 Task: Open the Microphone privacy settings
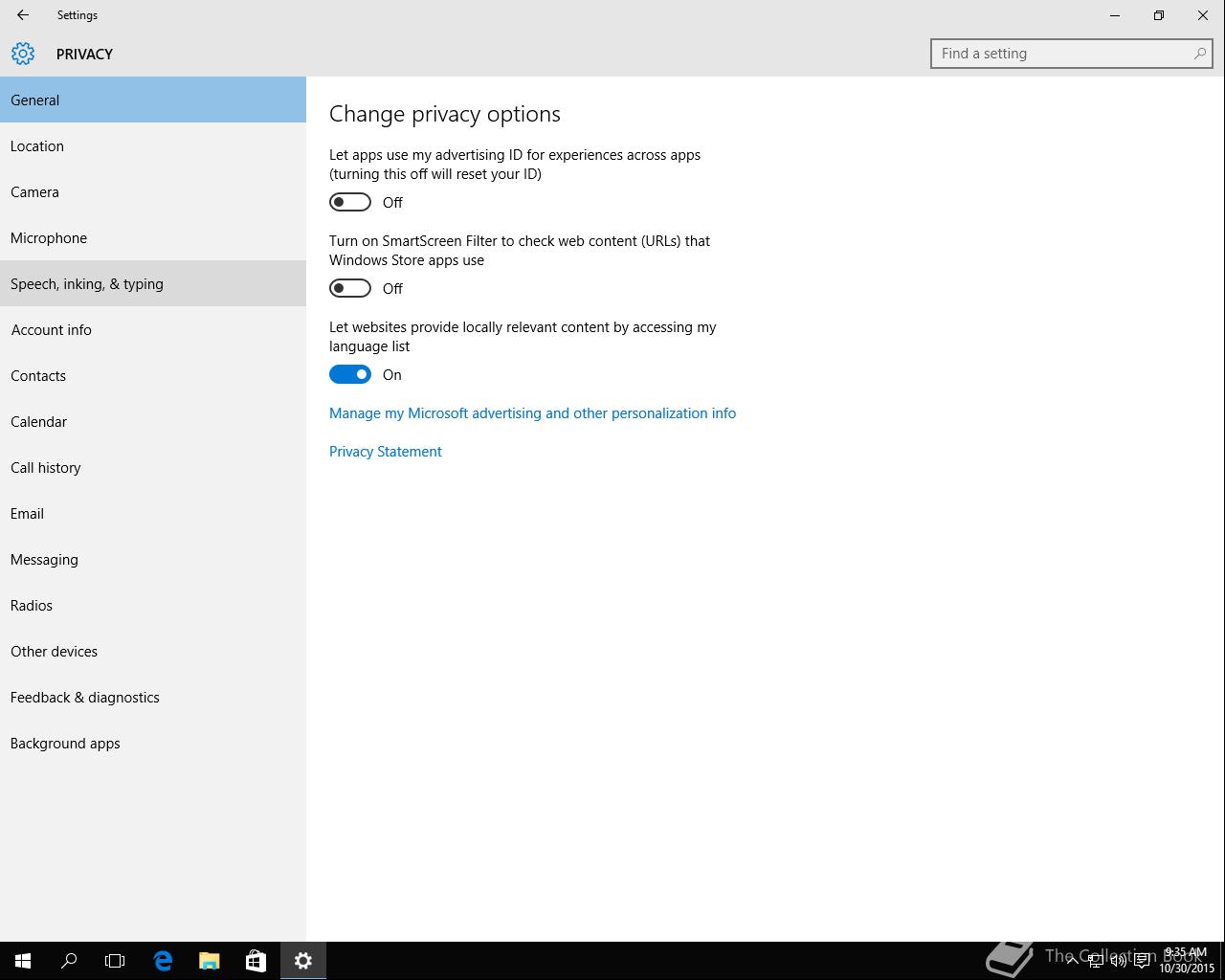click(x=153, y=237)
